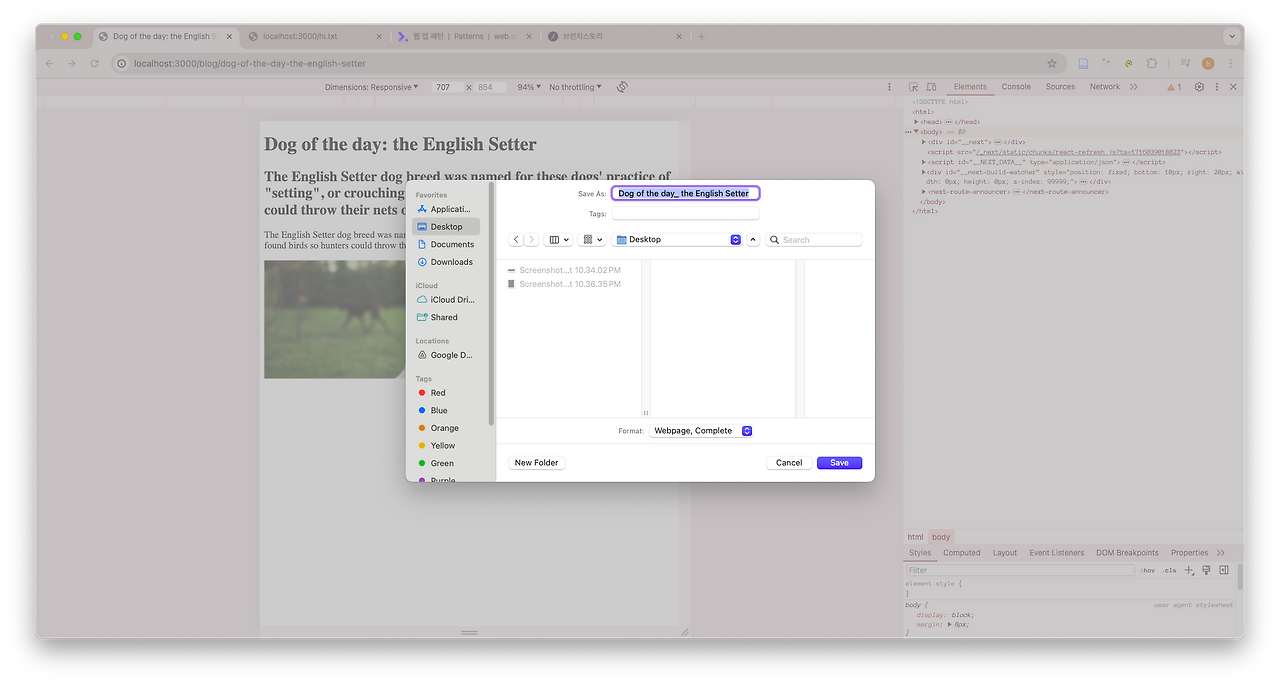Click the inspect element picker icon in DevTools
The width and height of the screenshot is (1280, 685).
914,87
